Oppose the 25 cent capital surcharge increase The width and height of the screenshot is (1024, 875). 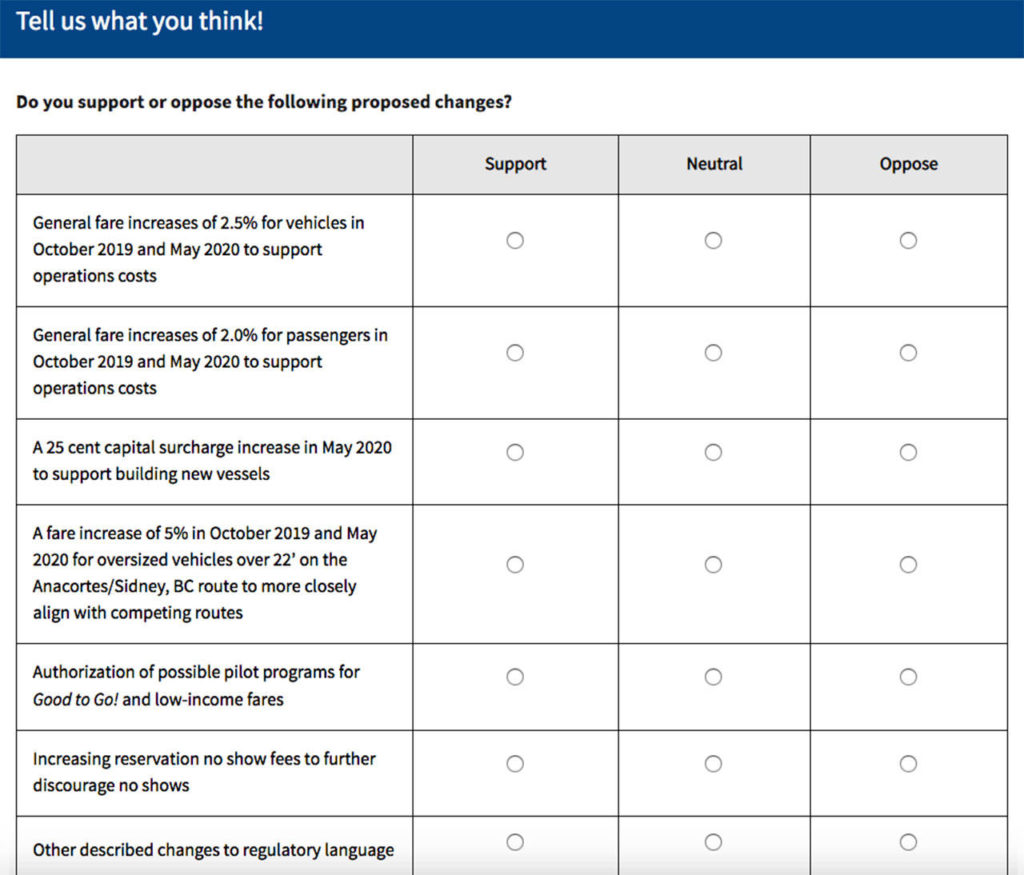[908, 452]
